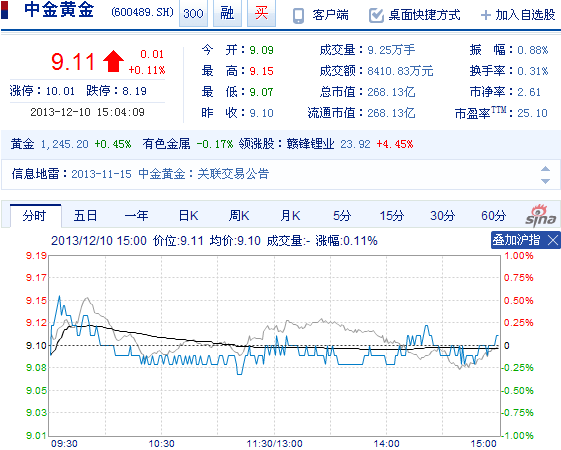Image resolution: width=561 pixels, height=450 pixels.
Task: Click the plus icon beside 加入自选股
Action: (x=486, y=15)
